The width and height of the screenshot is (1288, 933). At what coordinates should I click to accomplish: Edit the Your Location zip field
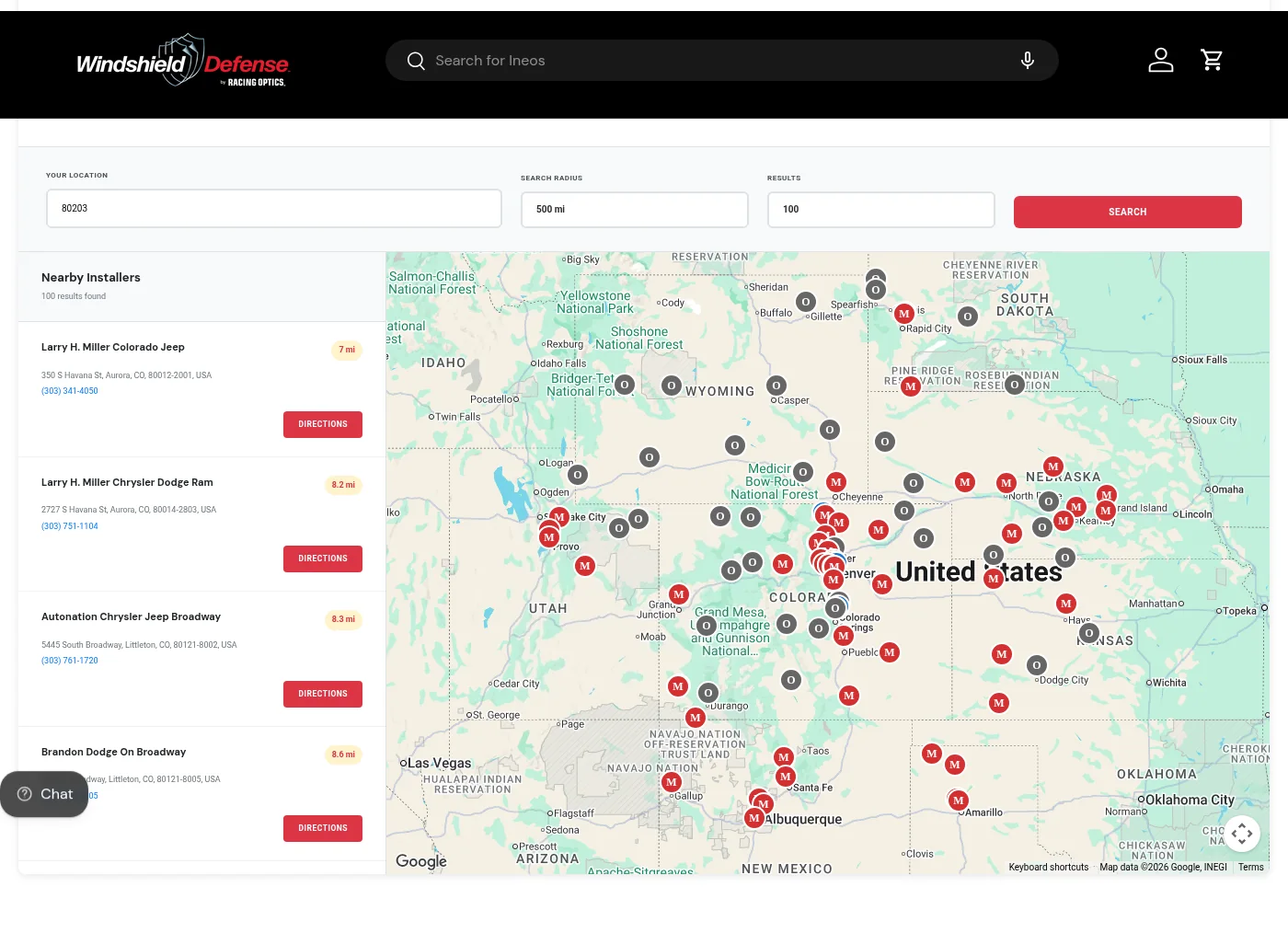click(x=274, y=209)
